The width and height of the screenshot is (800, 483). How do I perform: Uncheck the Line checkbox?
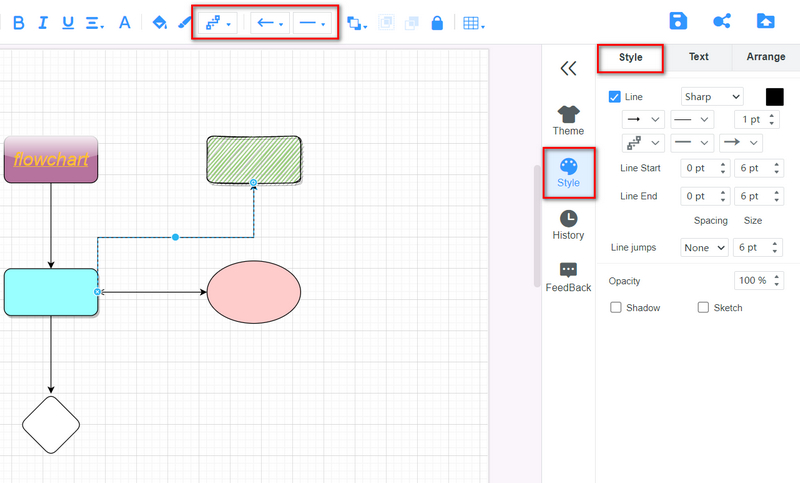615,97
